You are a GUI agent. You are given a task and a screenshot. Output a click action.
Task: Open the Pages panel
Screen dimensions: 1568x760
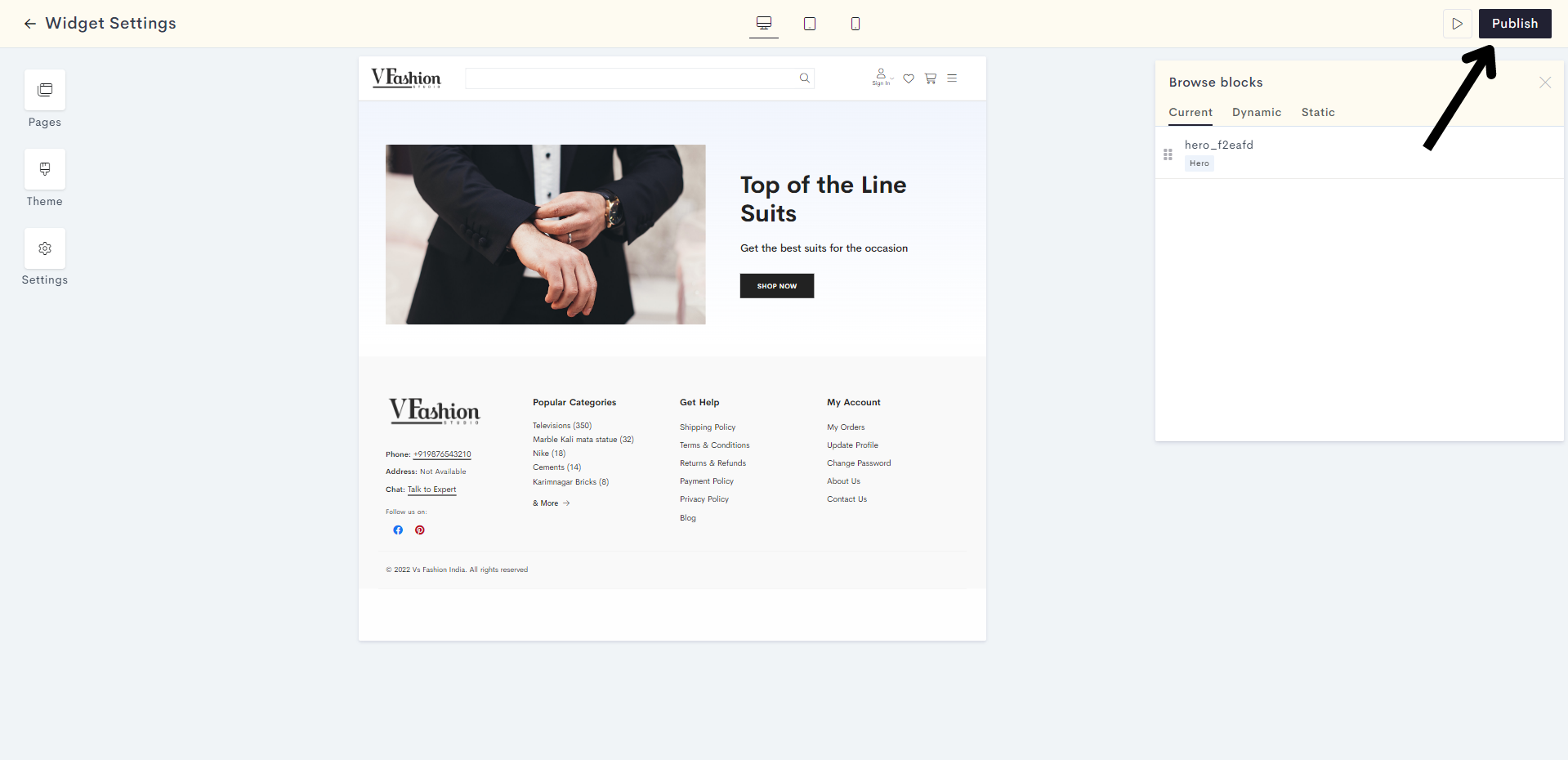point(45,90)
